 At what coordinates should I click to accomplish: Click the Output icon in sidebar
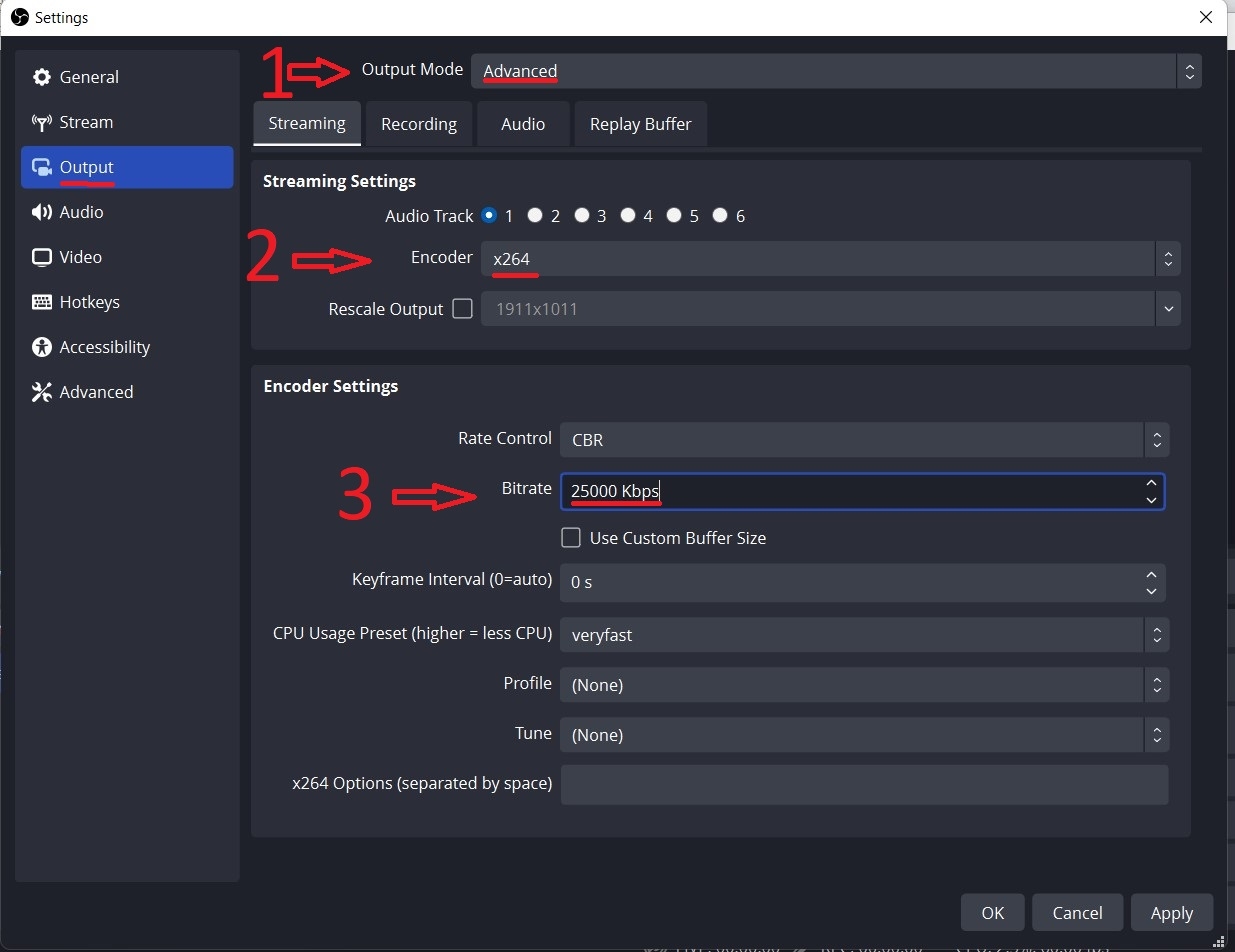point(42,168)
